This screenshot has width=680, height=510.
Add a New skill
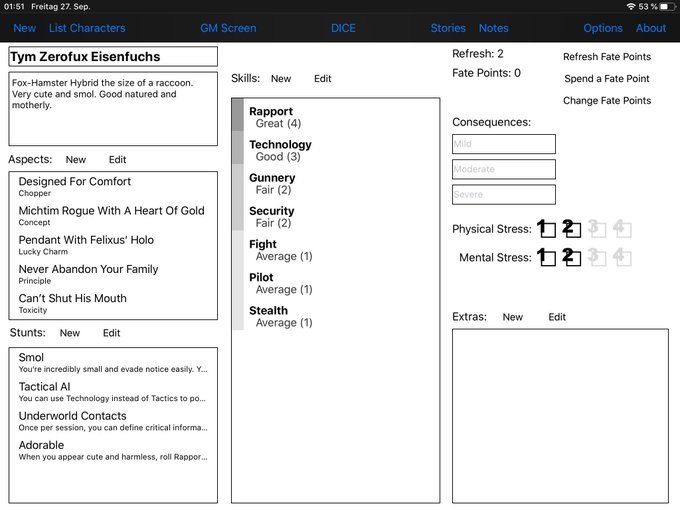[281, 78]
